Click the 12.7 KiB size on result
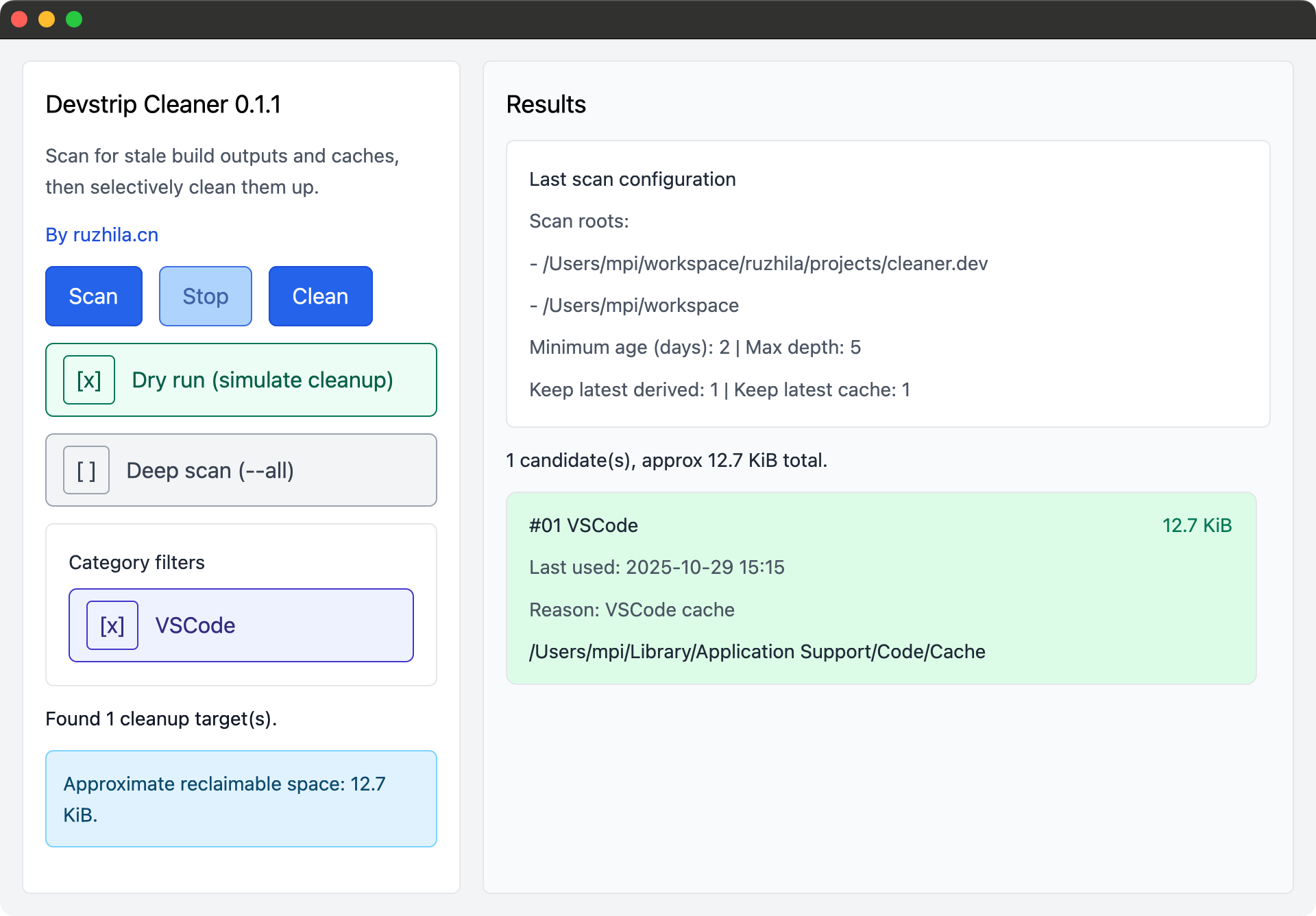This screenshot has width=1316, height=916. click(1197, 525)
